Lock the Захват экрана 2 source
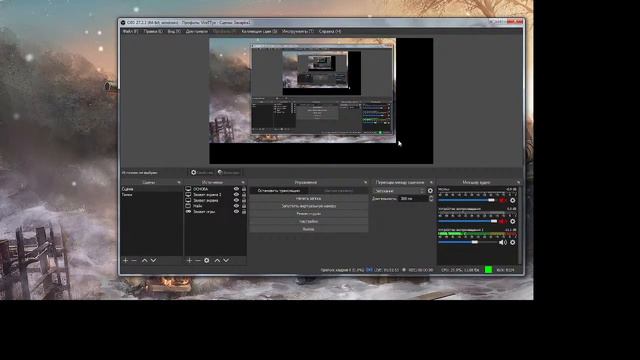Image resolution: width=640 pixels, height=360 pixels. click(244, 195)
